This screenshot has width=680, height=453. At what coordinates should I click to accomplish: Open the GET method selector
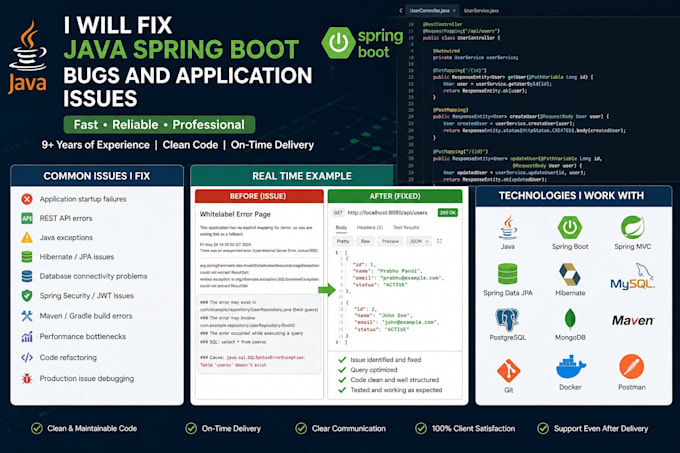tap(338, 213)
